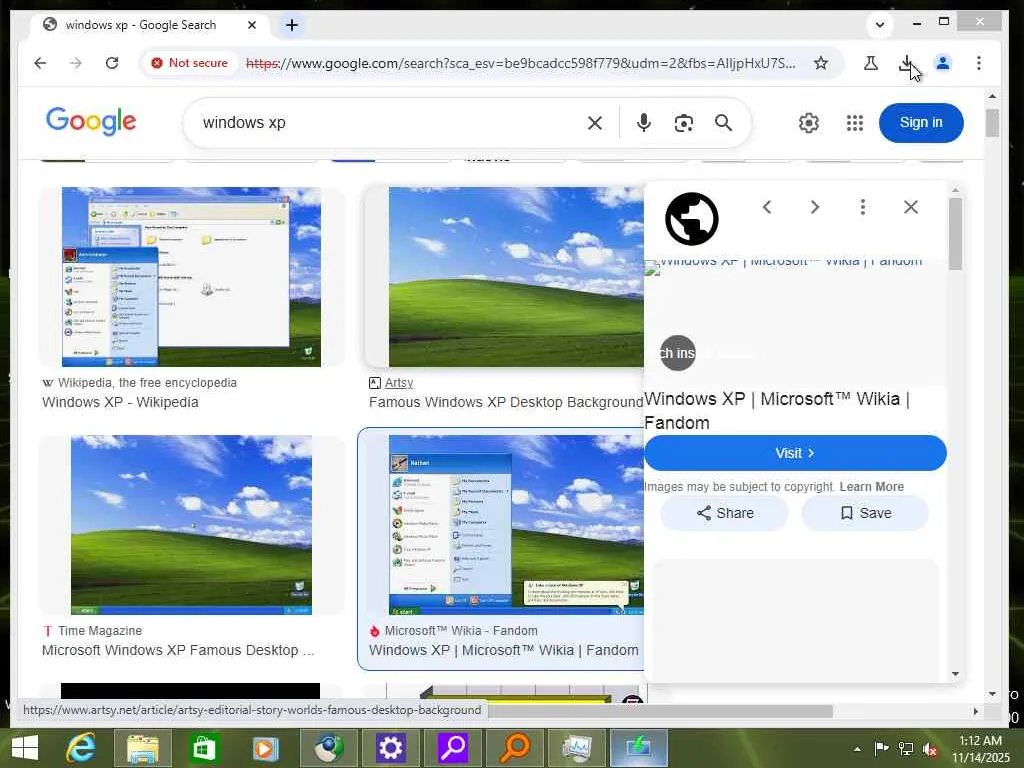
Task: Open the Windows Store taskbar icon
Action: point(204,748)
